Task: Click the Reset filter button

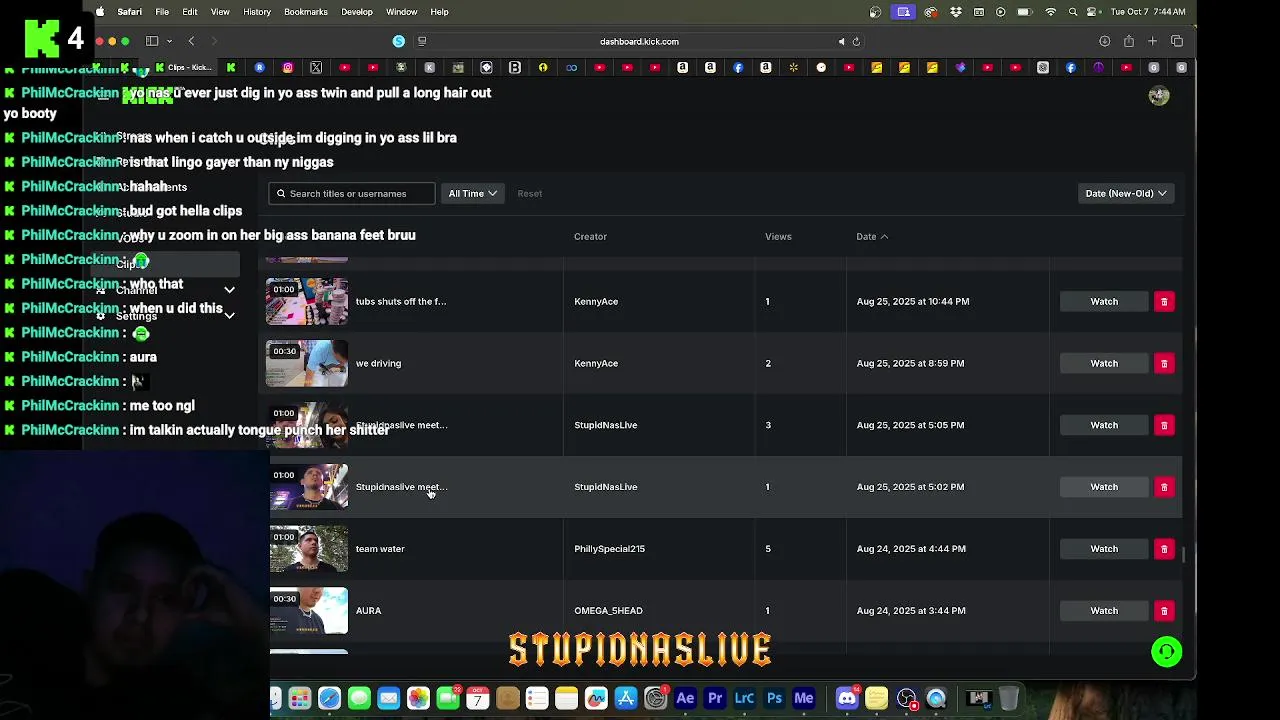Action: pyautogui.click(x=530, y=193)
